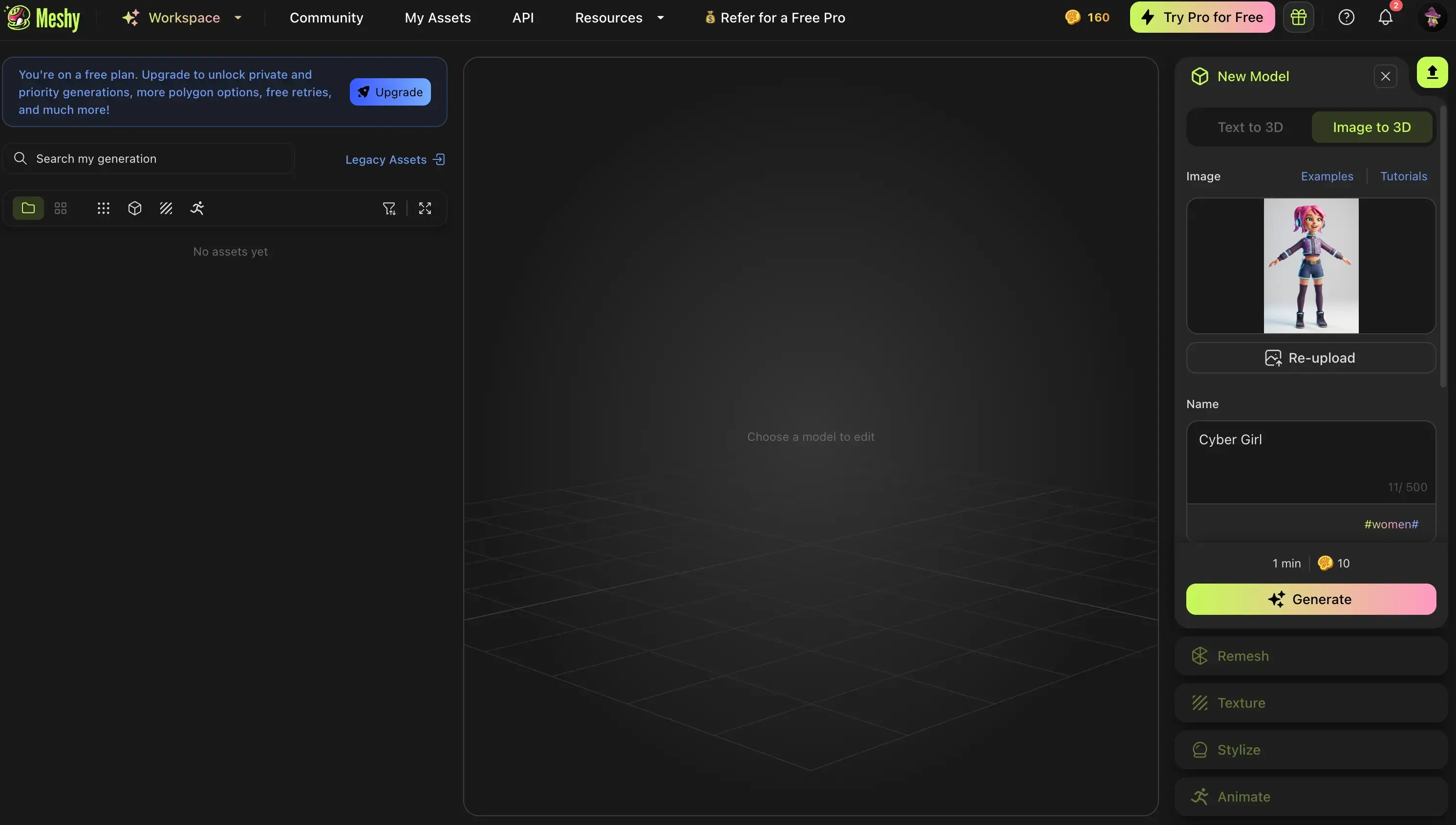Click the Generate button

tap(1310, 599)
